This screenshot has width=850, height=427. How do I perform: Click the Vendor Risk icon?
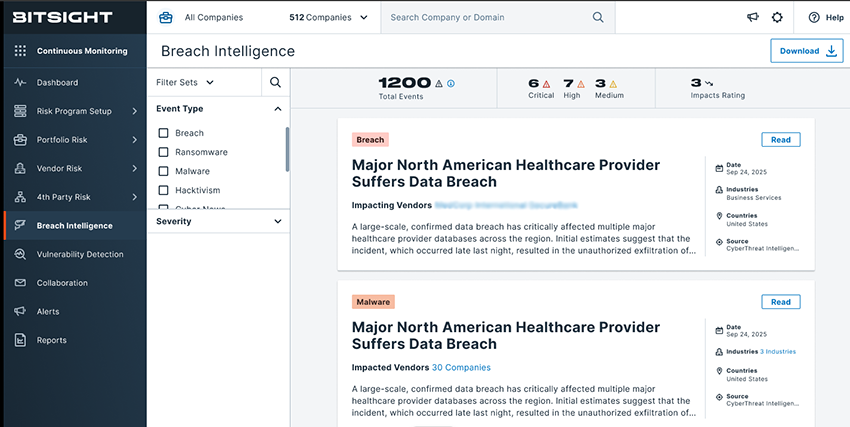(x=20, y=169)
